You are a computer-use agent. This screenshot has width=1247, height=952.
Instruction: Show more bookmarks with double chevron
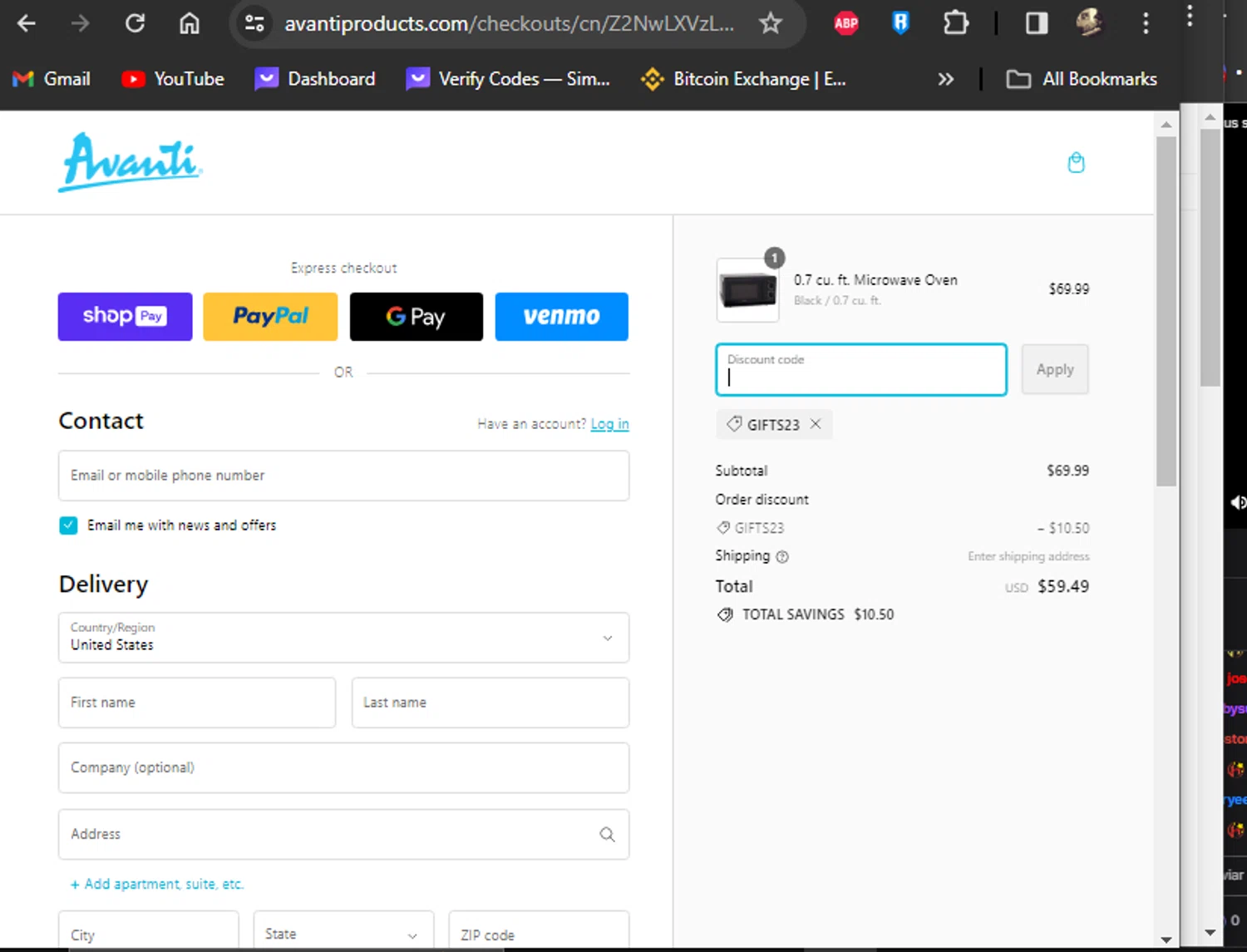tap(945, 79)
